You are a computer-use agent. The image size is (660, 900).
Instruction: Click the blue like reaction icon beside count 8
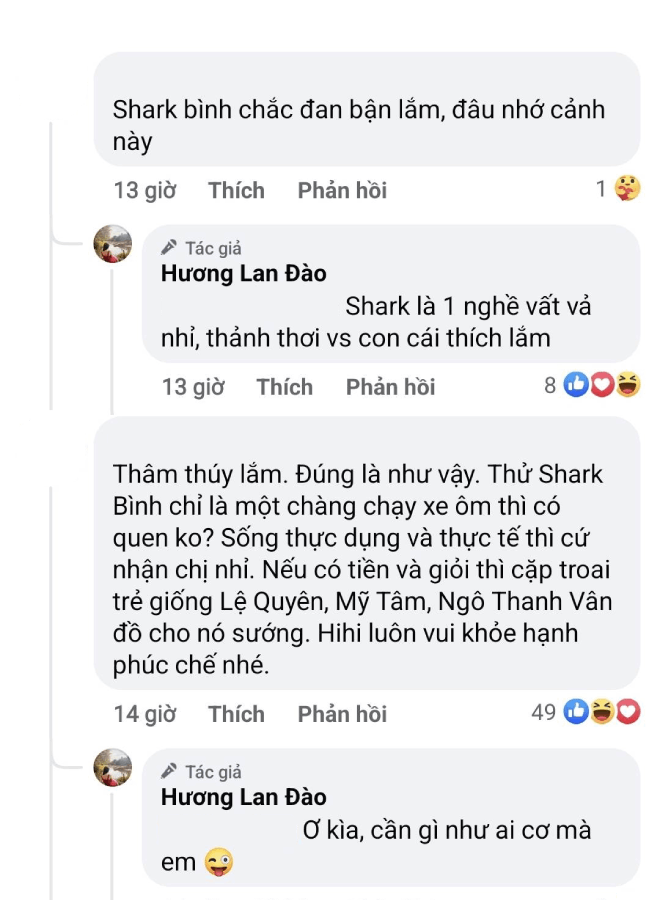576,385
